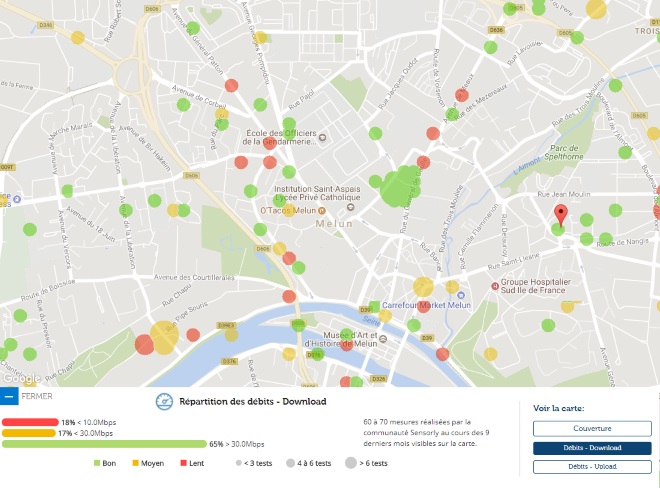Click the small grey '< 3 tests' legend circle

tap(239, 463)
